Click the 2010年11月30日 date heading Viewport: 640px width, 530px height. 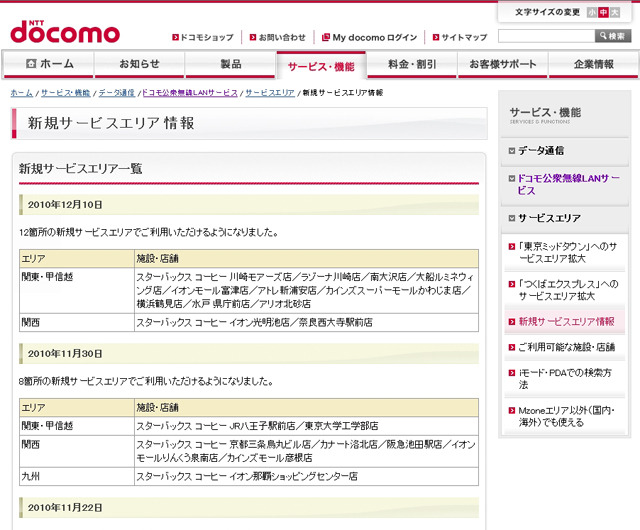click(x=65, y=354)
